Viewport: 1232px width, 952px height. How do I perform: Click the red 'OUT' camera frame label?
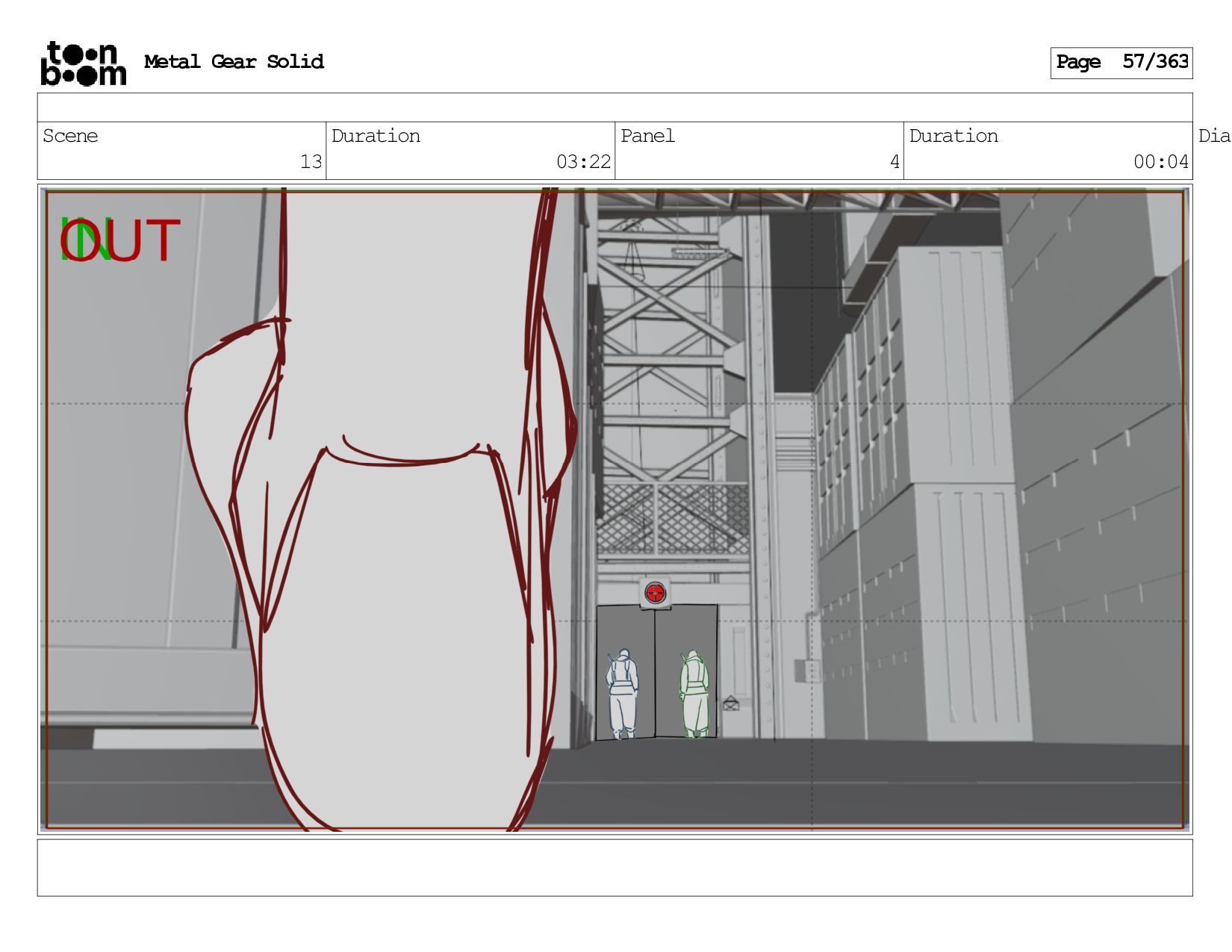tap(120, 241)
